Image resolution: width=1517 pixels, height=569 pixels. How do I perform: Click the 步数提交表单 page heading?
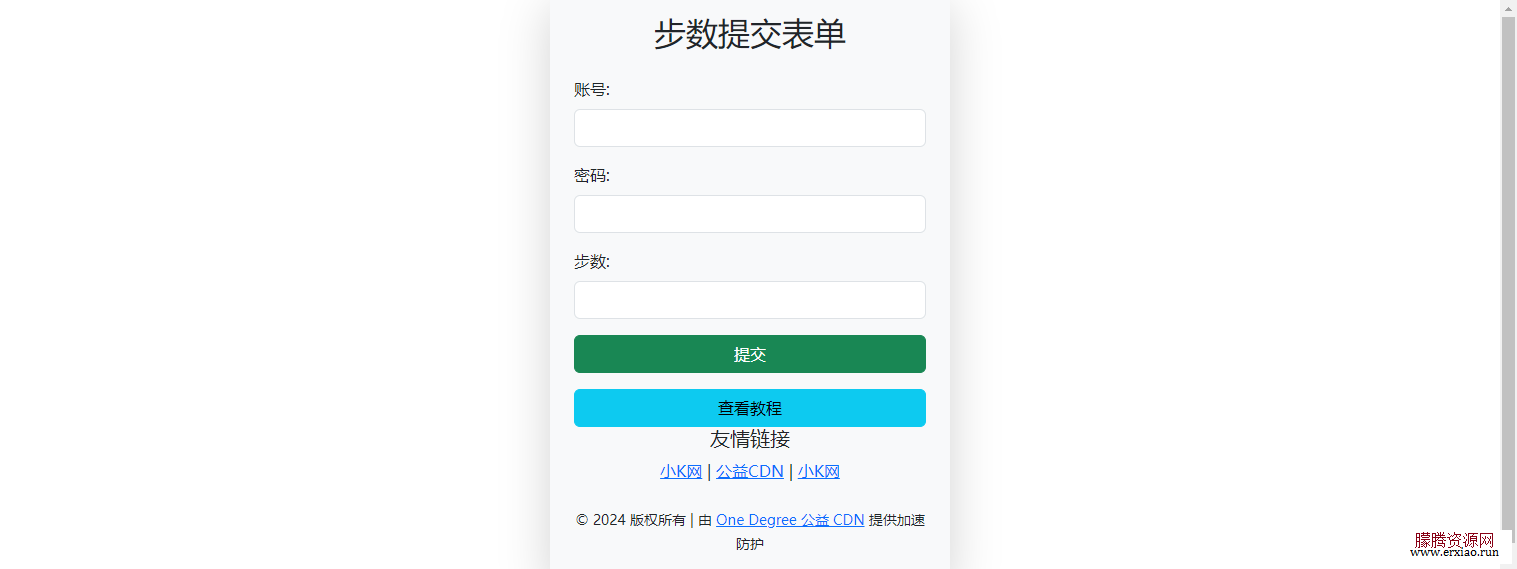750,35
